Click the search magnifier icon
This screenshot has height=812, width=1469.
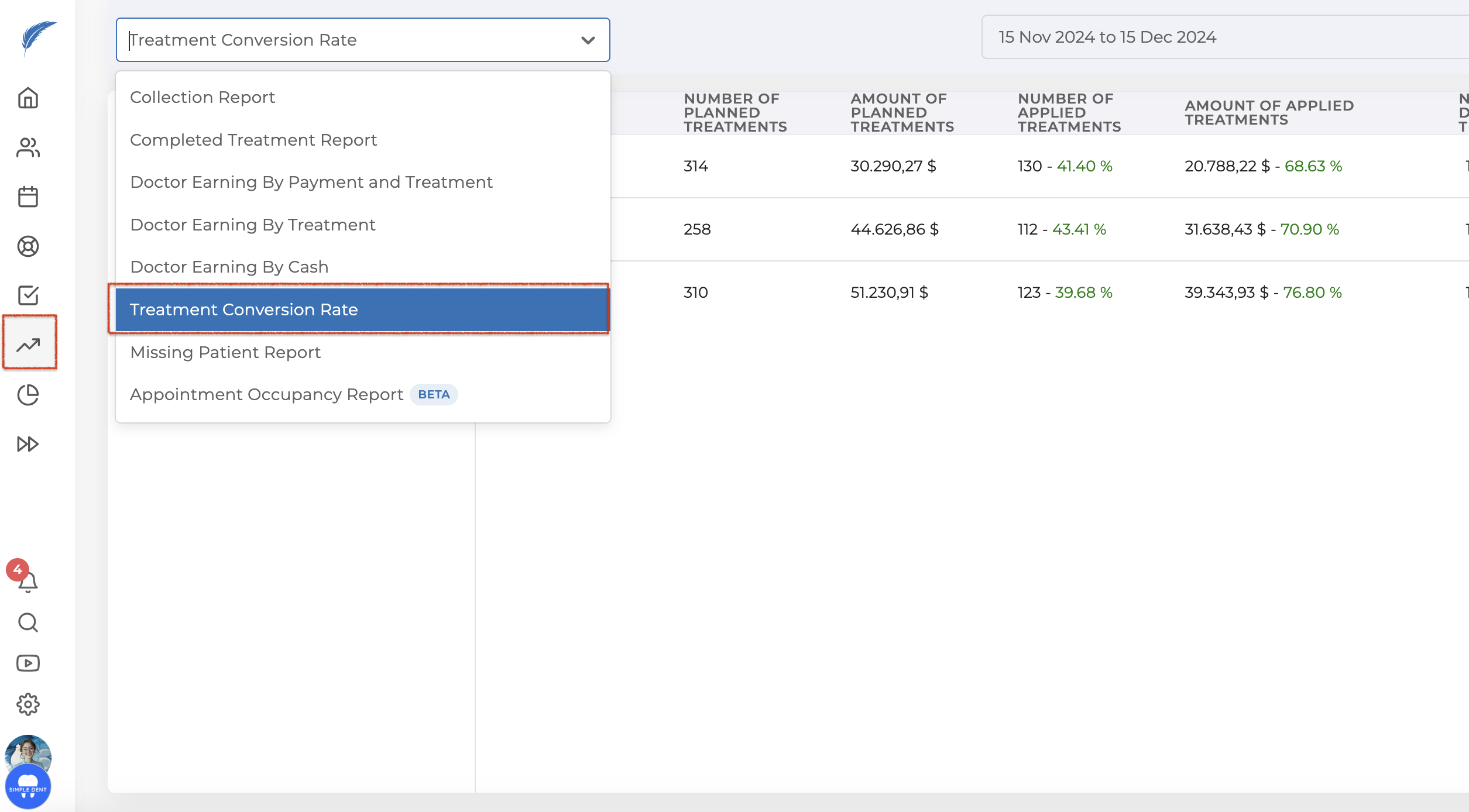[x=28, y=622]
